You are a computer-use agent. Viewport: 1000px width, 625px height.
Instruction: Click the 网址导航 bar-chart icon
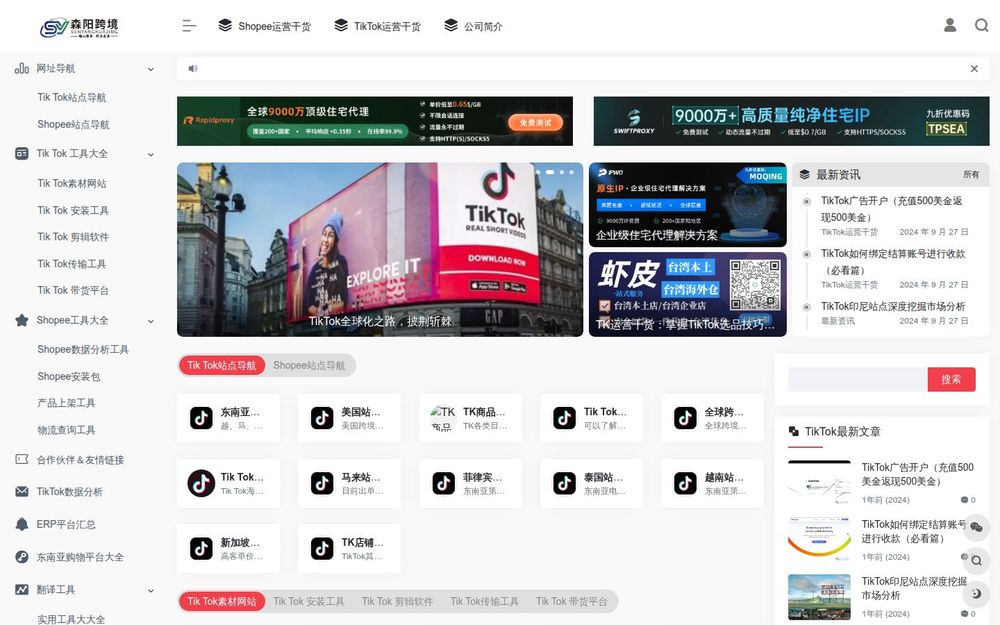click(22, 68)
